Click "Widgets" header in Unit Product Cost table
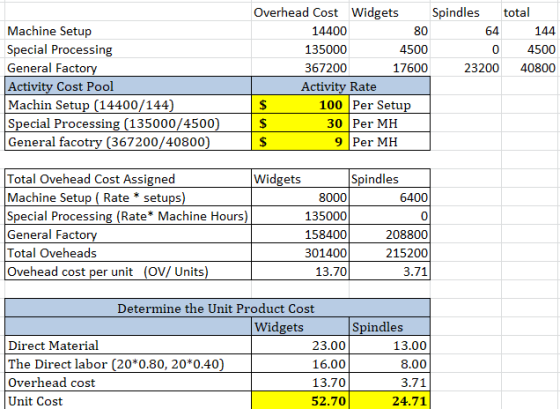This screenshot has height=409, width=560. pyautogui.click(x=300, y=327)
